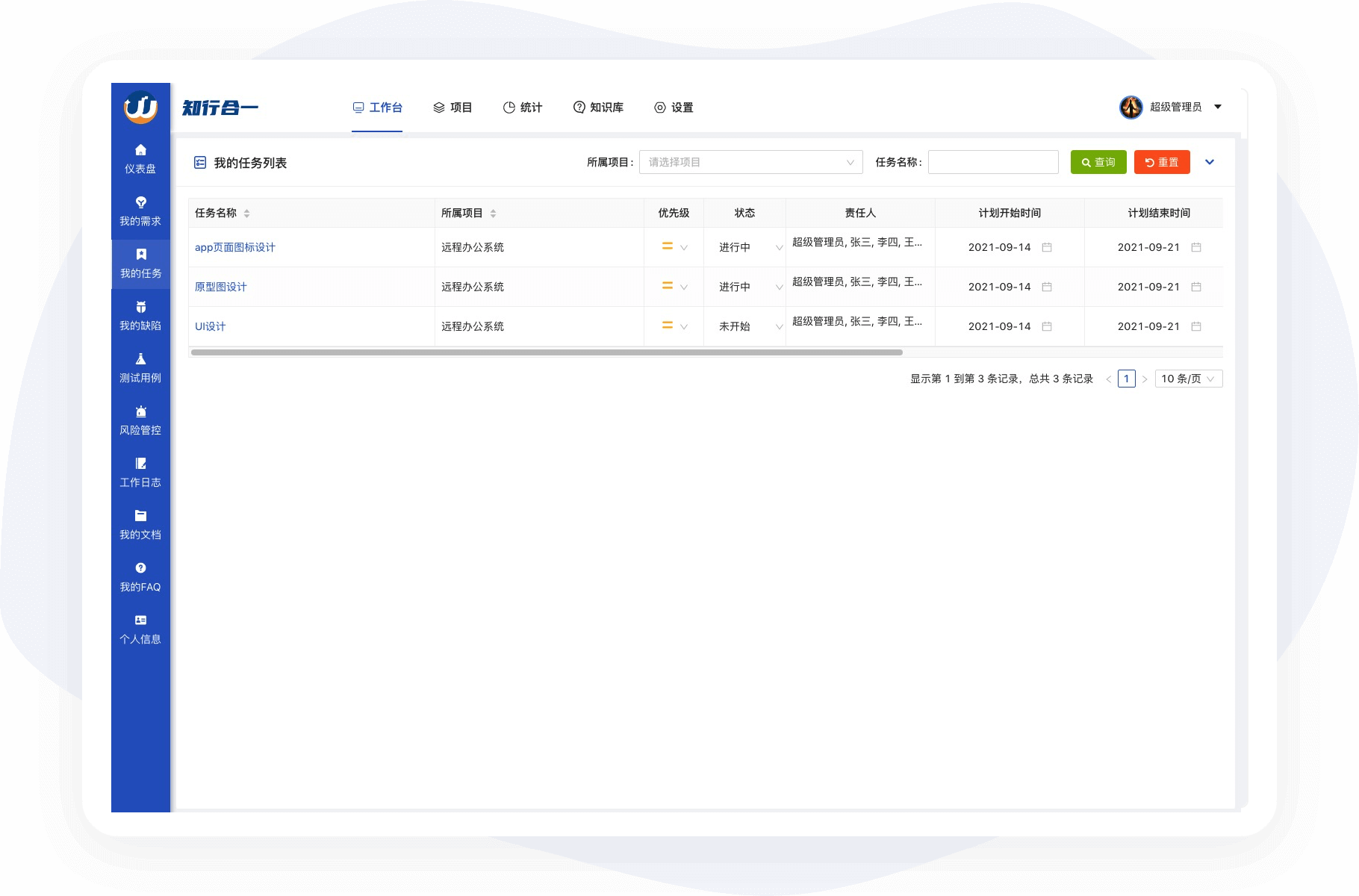Expand the 所属项目 project select dropdown
The height and width of the screenshot is (896, 1359).
750,162
